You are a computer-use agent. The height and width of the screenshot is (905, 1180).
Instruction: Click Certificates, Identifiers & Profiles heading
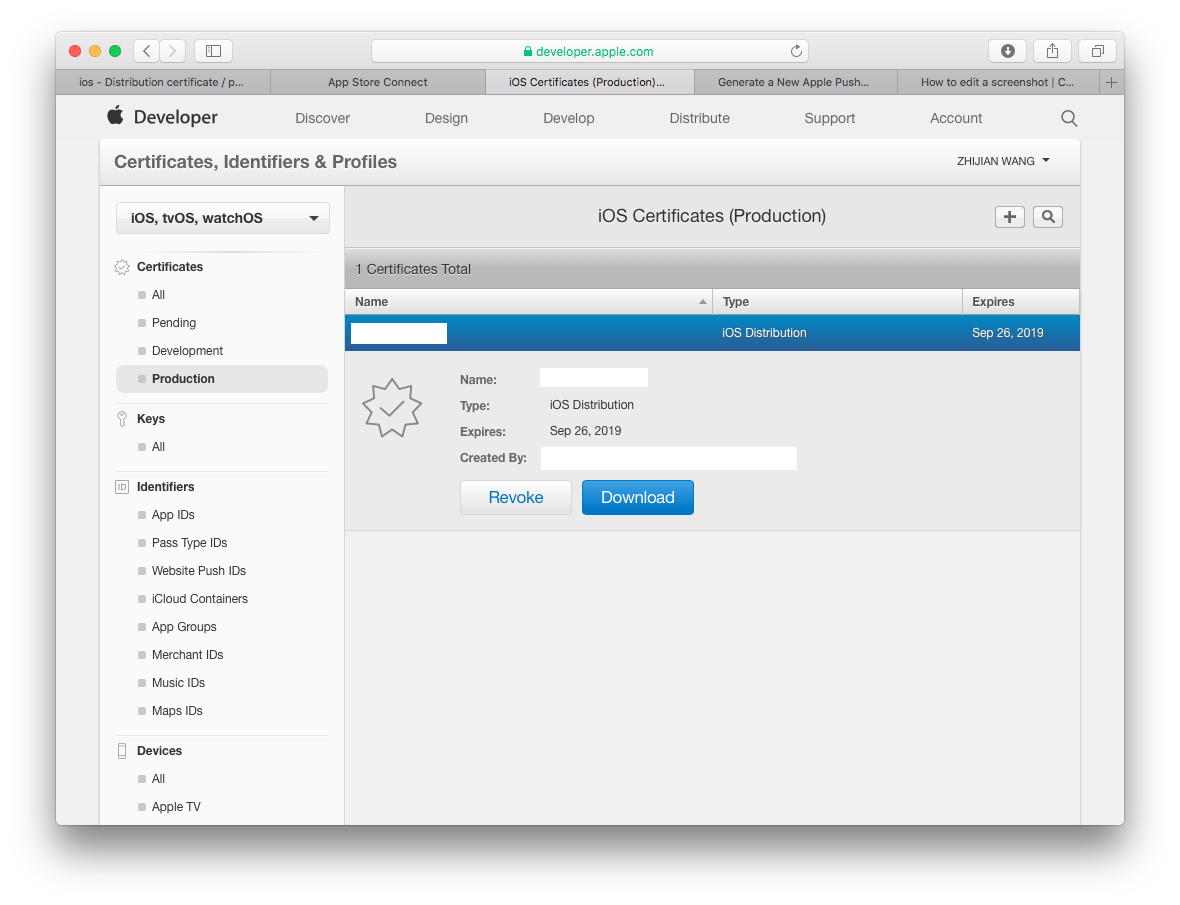[255, 162]
